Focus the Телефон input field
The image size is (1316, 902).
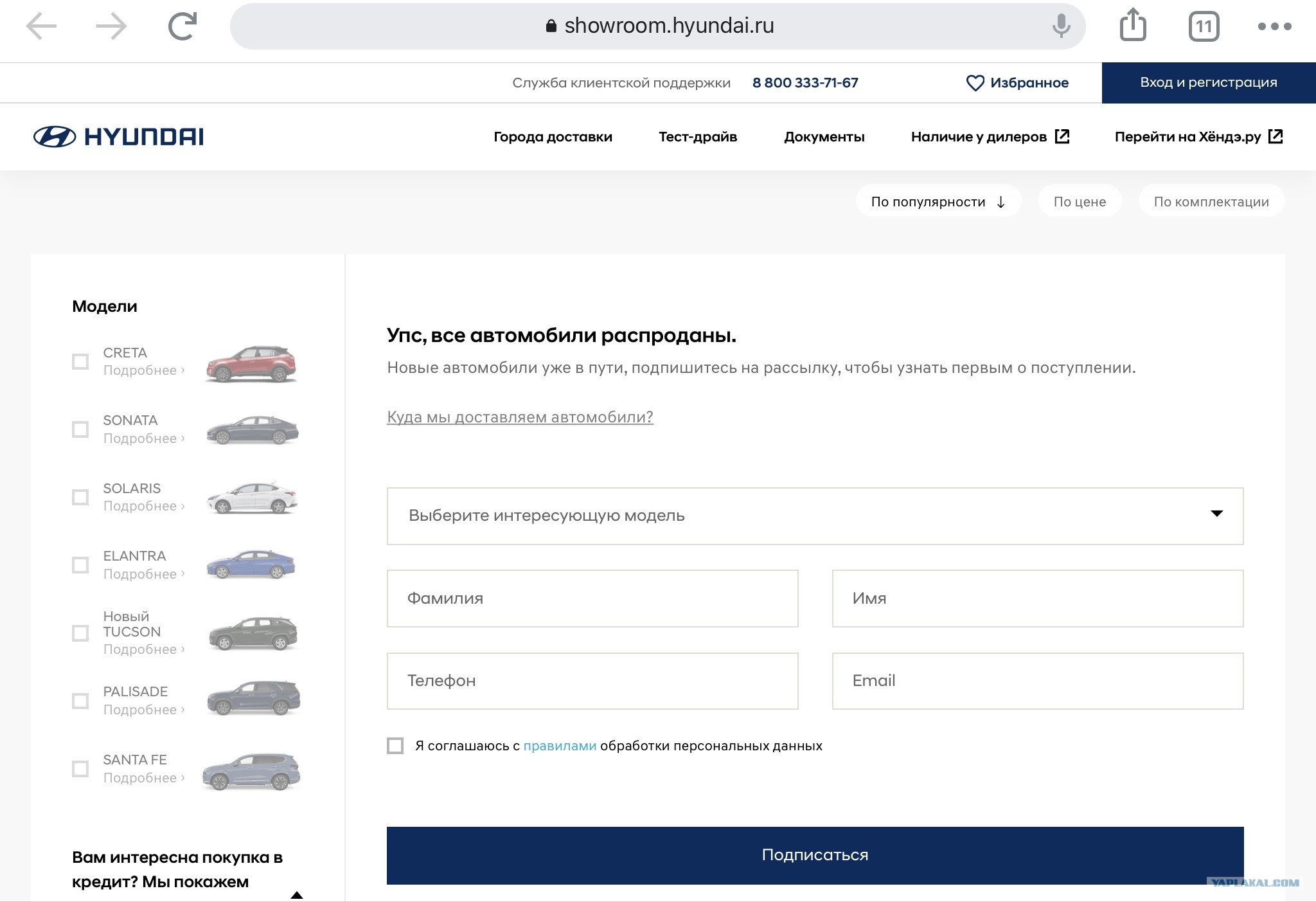click(x=592, y=681)
